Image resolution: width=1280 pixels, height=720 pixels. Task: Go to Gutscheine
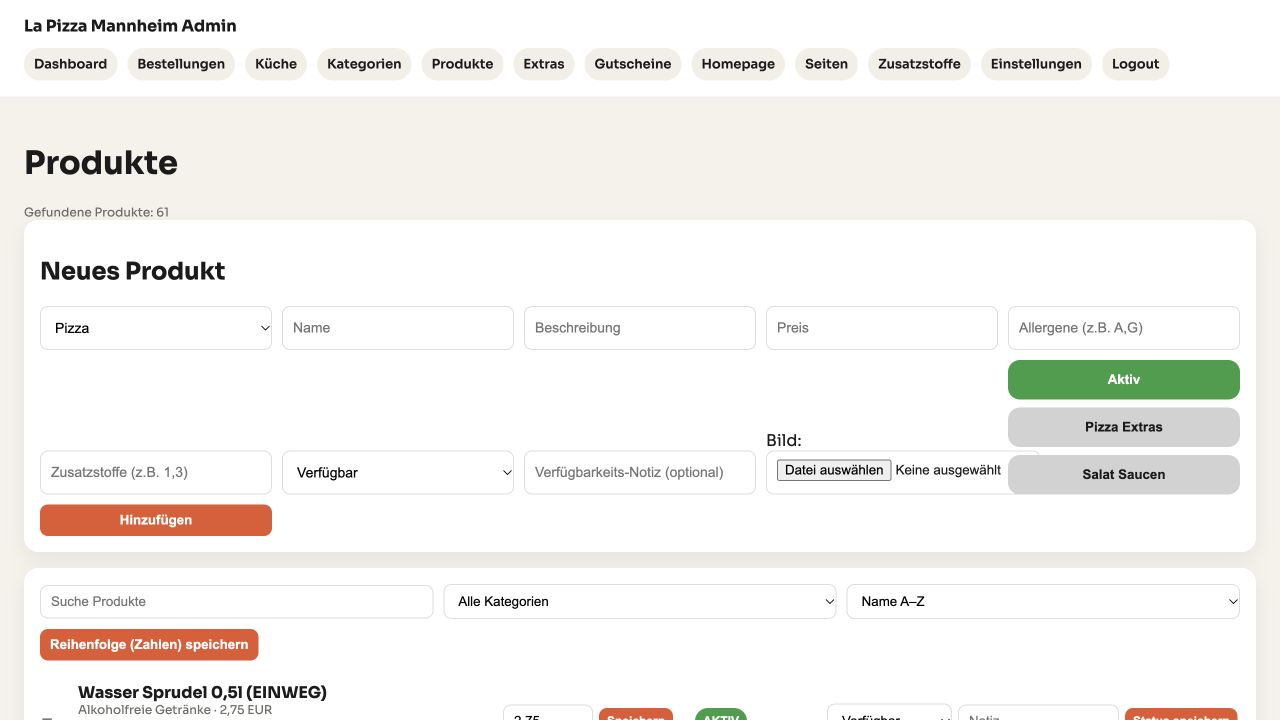pyautogui.click(x=633, y=64)
